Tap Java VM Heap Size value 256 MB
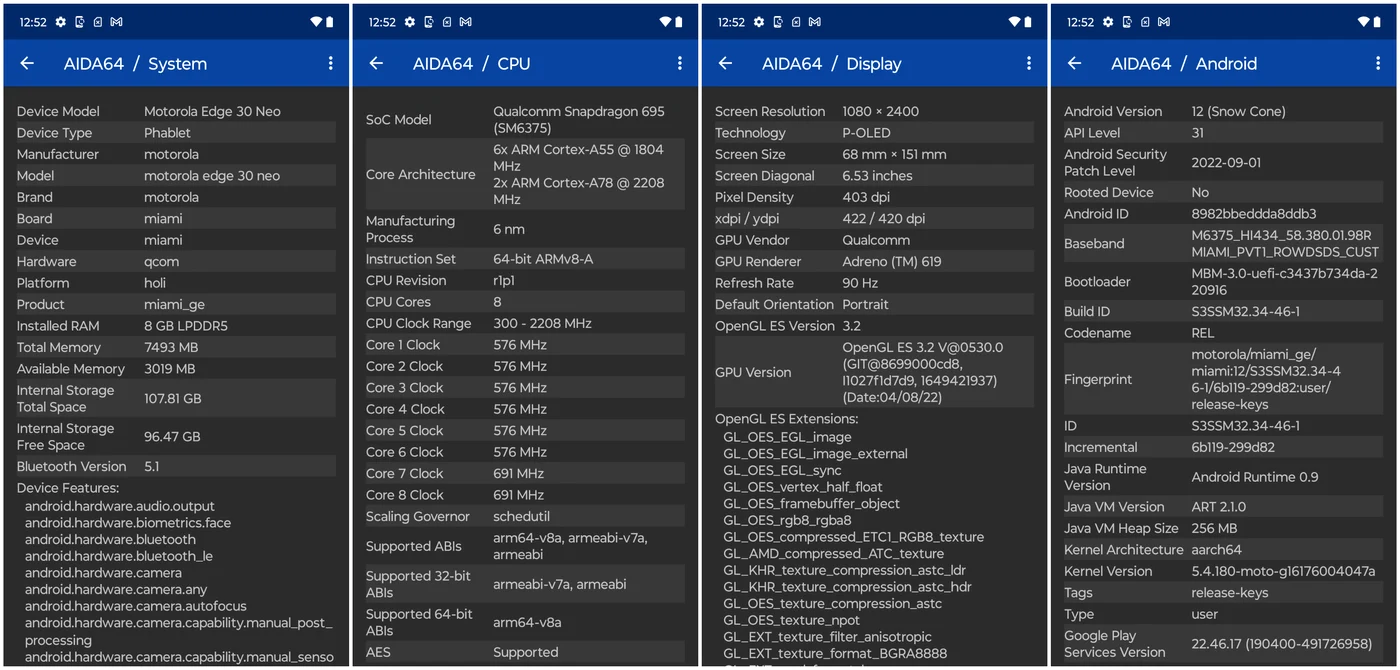Image resolution: width=1400 pixels, height=670 pixels. [x=1214, y=528]
